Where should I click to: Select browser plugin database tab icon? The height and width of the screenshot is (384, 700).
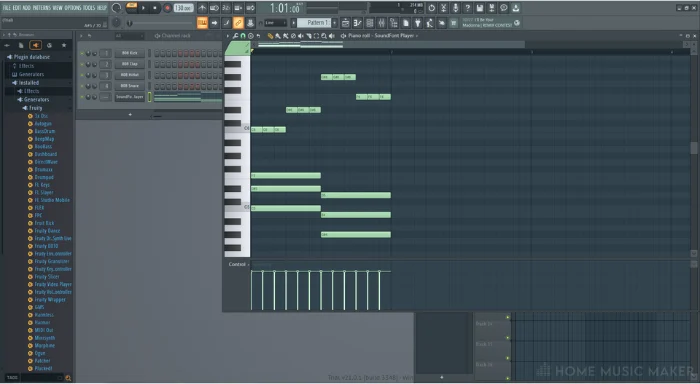35,45
